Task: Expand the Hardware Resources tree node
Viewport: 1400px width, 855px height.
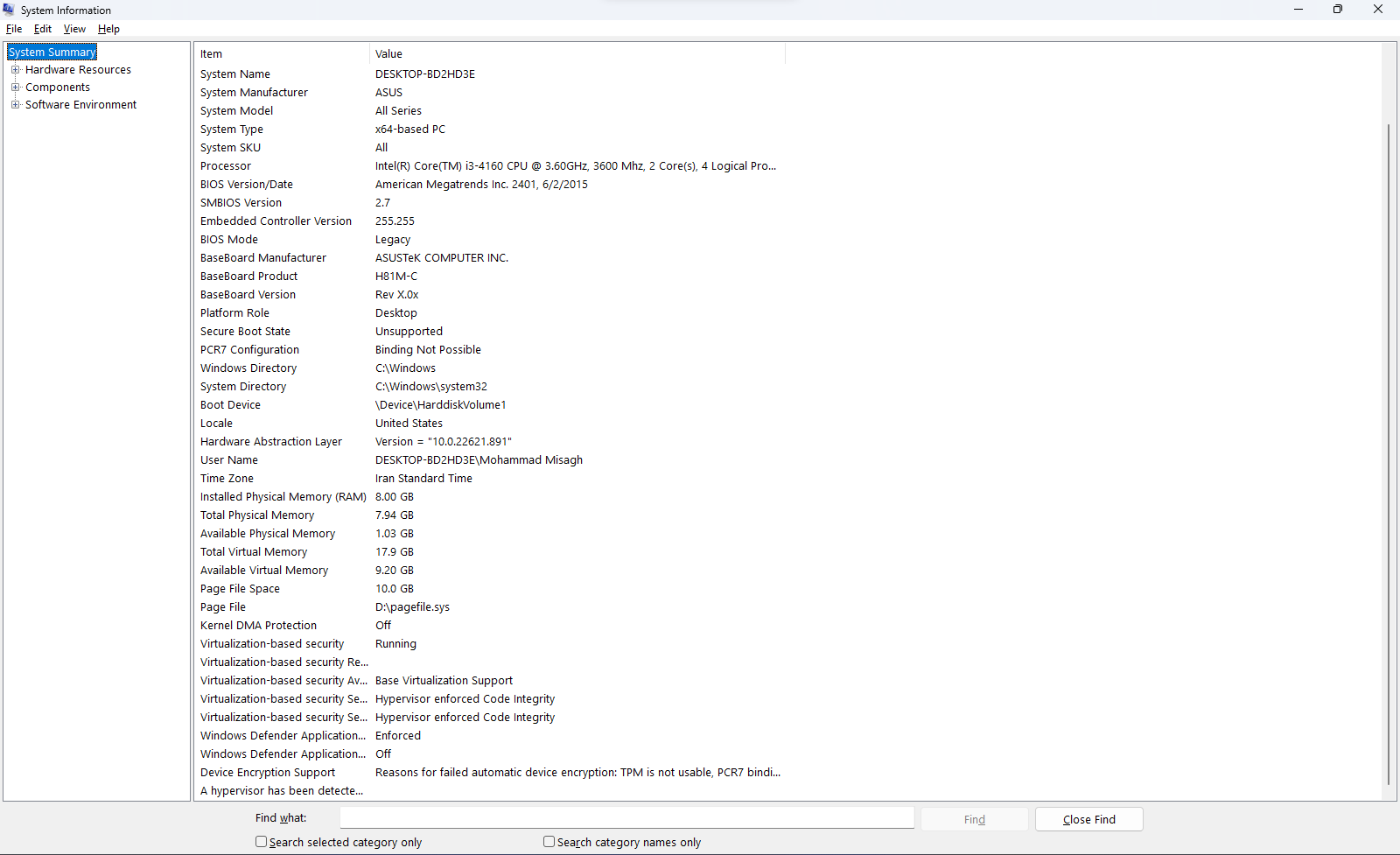Action: (15, 70)
